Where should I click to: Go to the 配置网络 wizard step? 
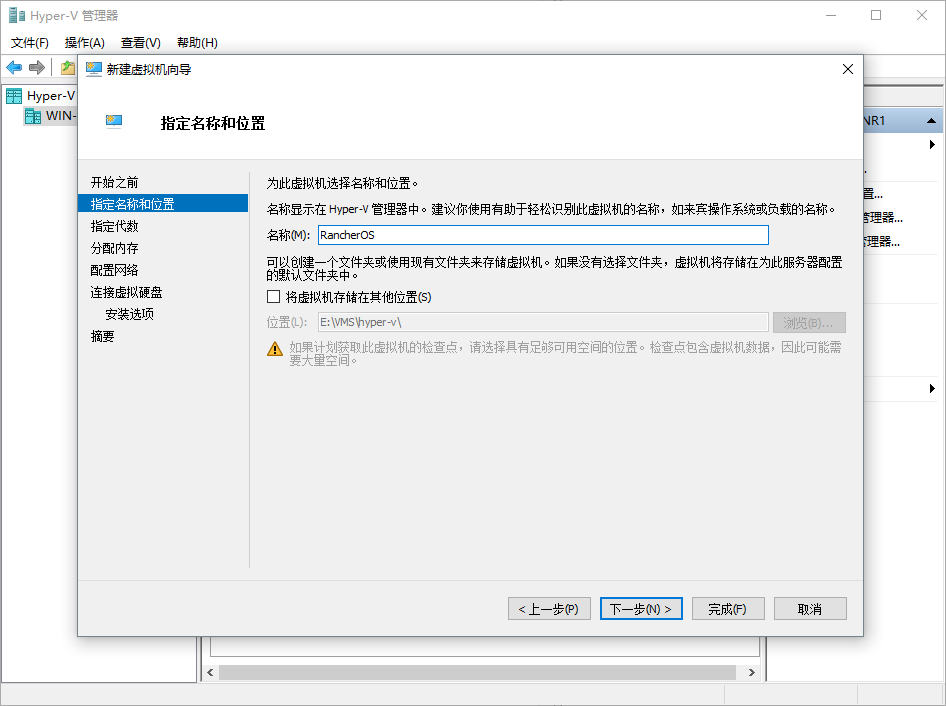[115, 270]
